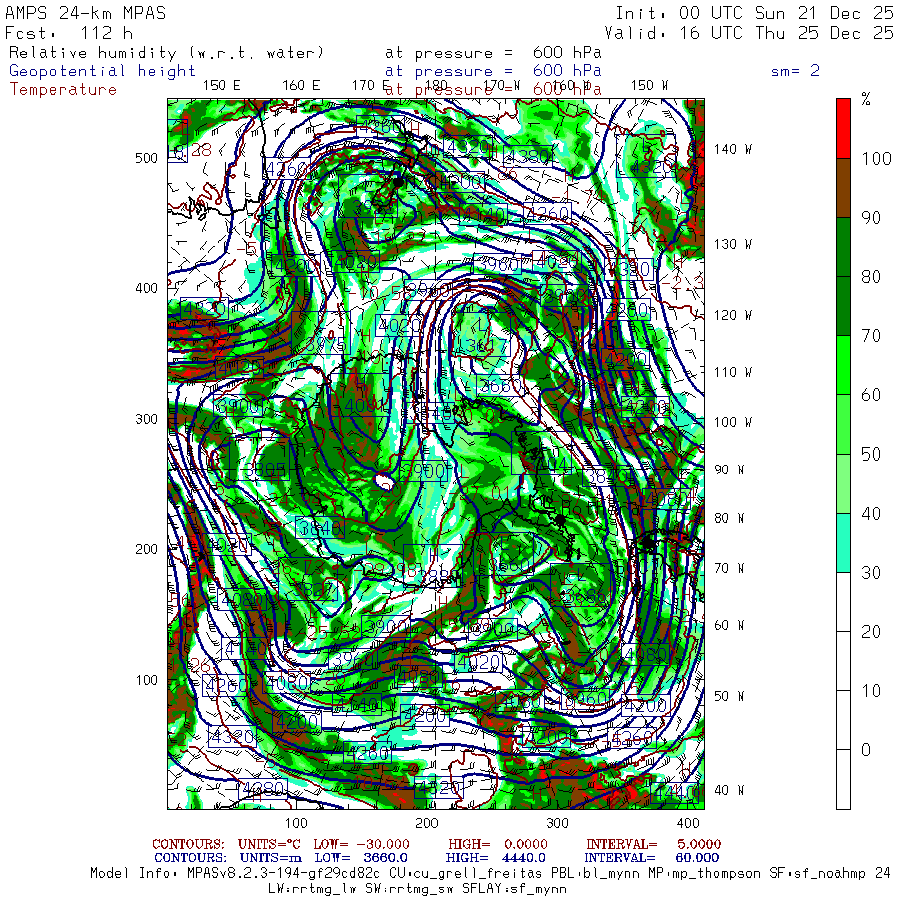The image size is (900, 900).
Task: Click the red 'LOW= -30.000' footer value
Action: coord(361,844)
